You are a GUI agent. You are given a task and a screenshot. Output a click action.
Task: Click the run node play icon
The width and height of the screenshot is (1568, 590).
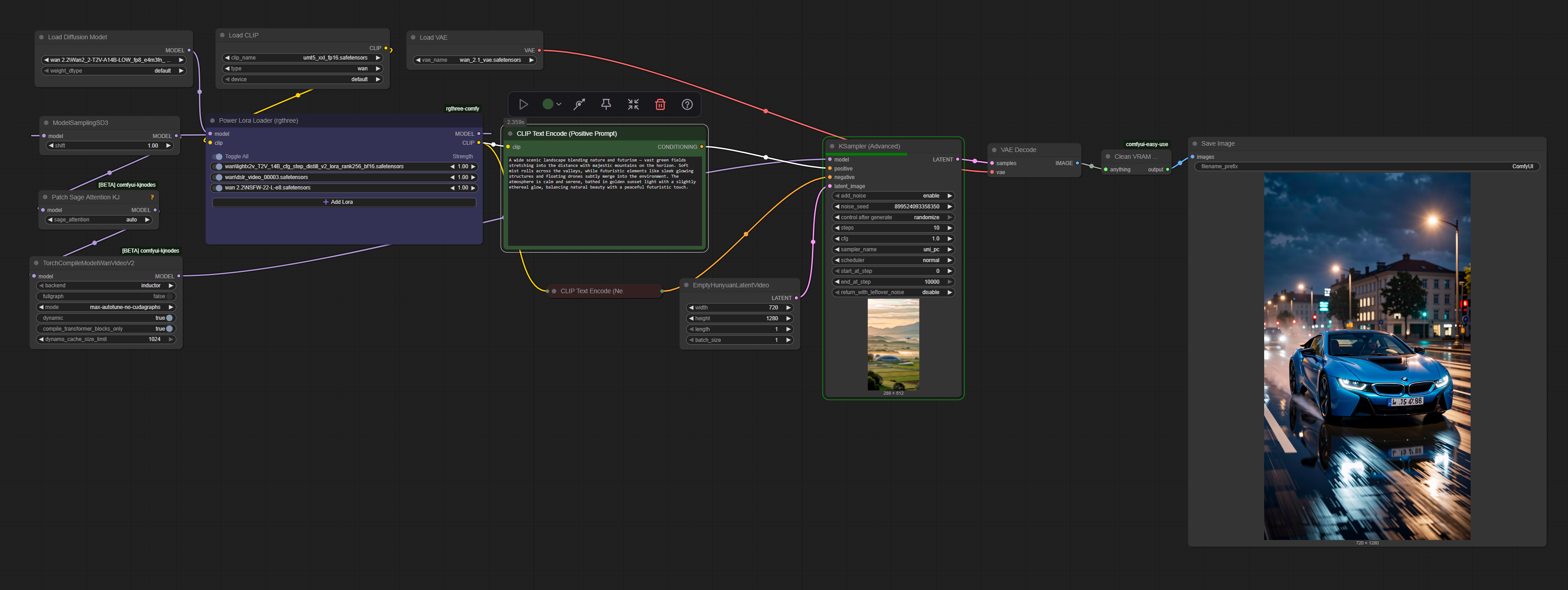point(523,104)
